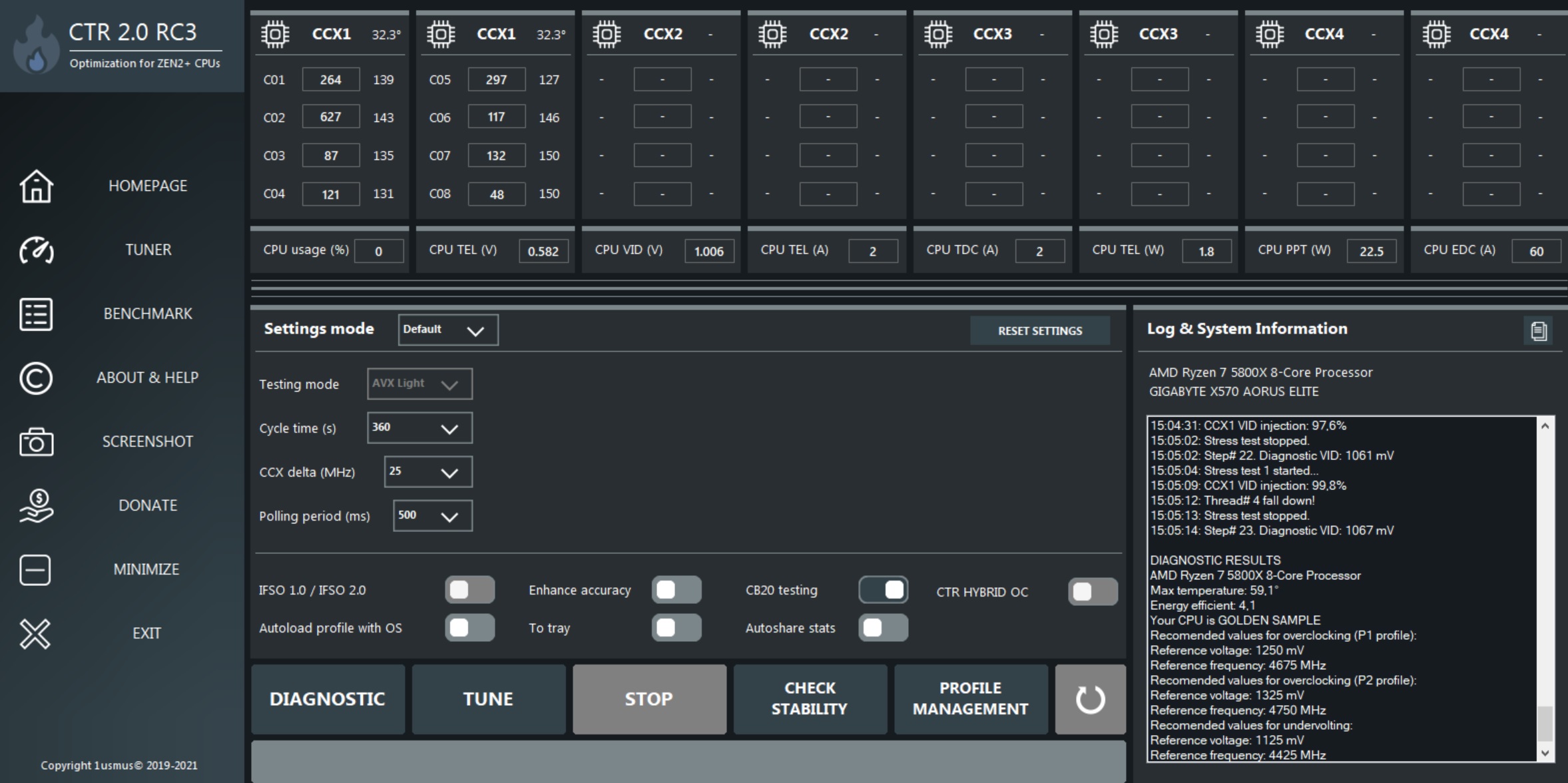1568x783 pixels.
Task: Click the CPU usage value field
Action: coord(378,251)
